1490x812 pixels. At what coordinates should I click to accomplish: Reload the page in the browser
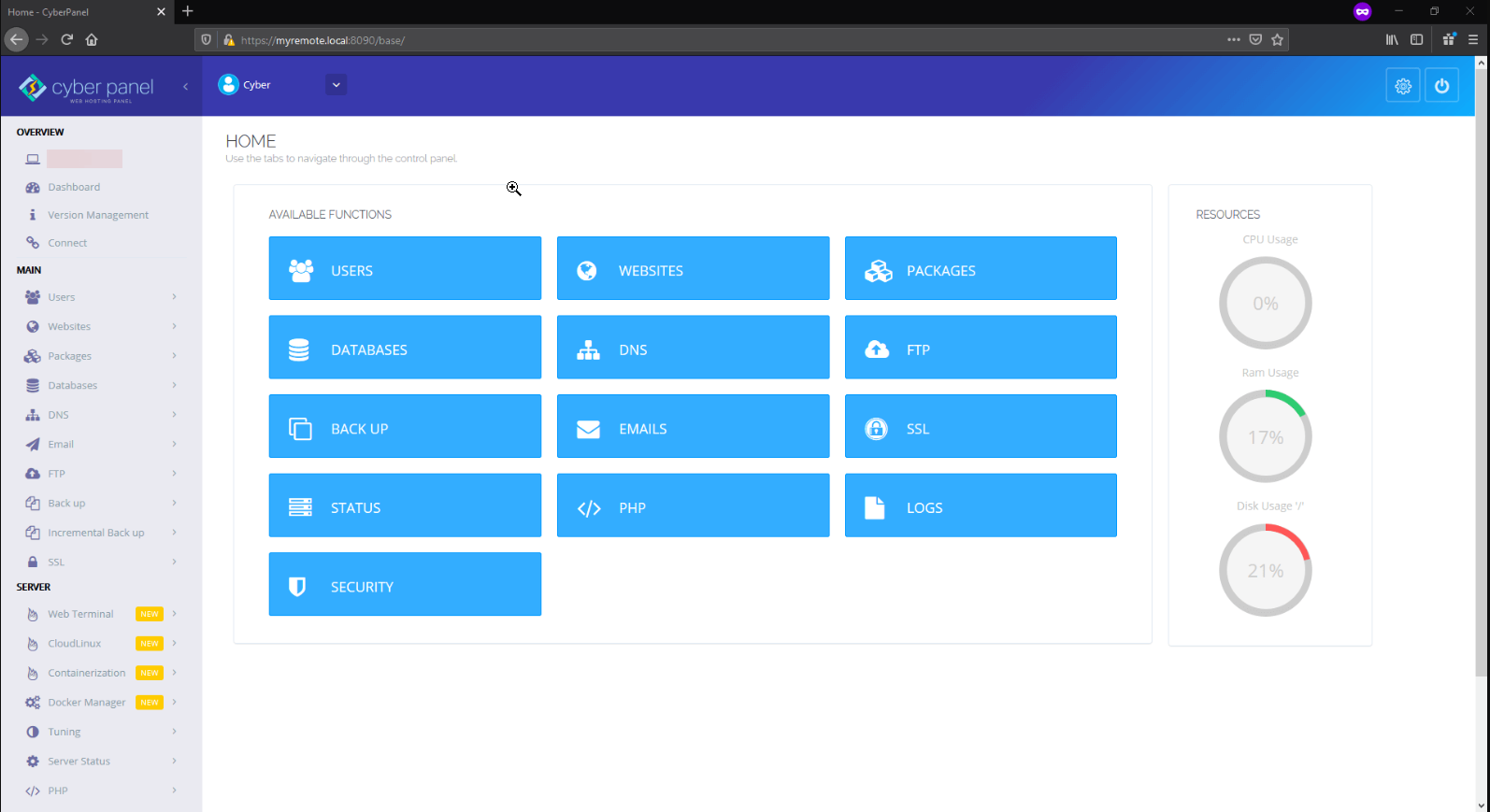(67, 39)
